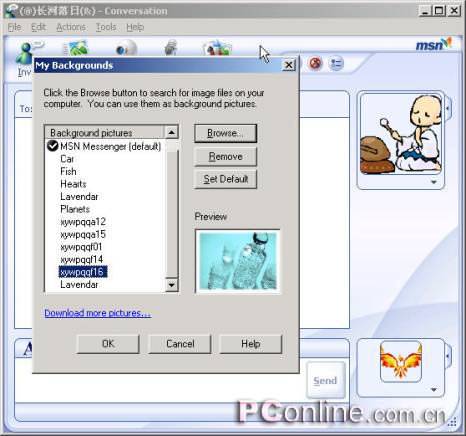Open the Activities toolbar icon
This screenshot has height=436, width=466.
(x=217, y=49)
